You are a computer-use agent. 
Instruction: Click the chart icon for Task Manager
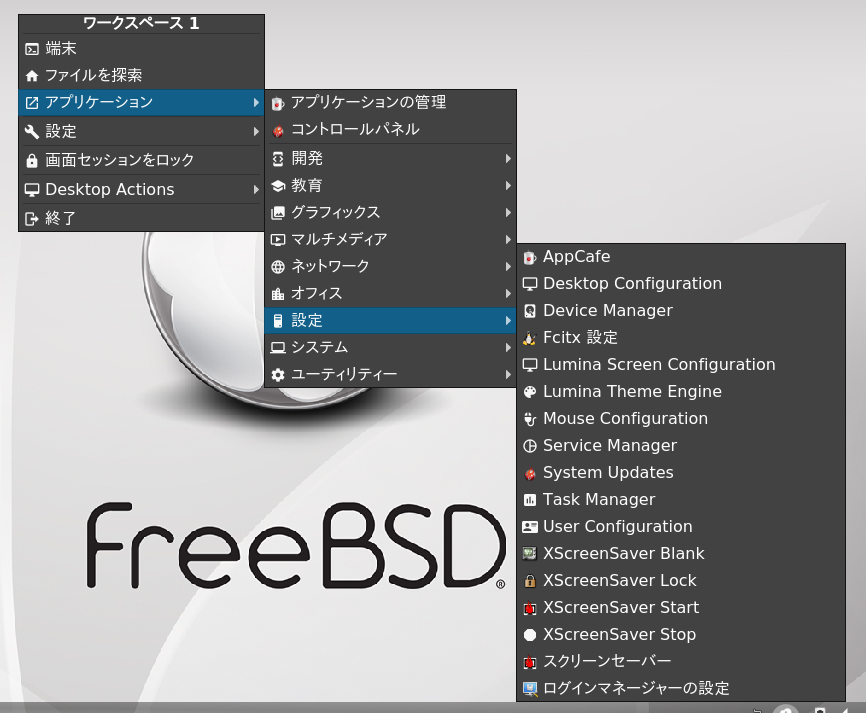pyautogui.click(x=530, y=500)
